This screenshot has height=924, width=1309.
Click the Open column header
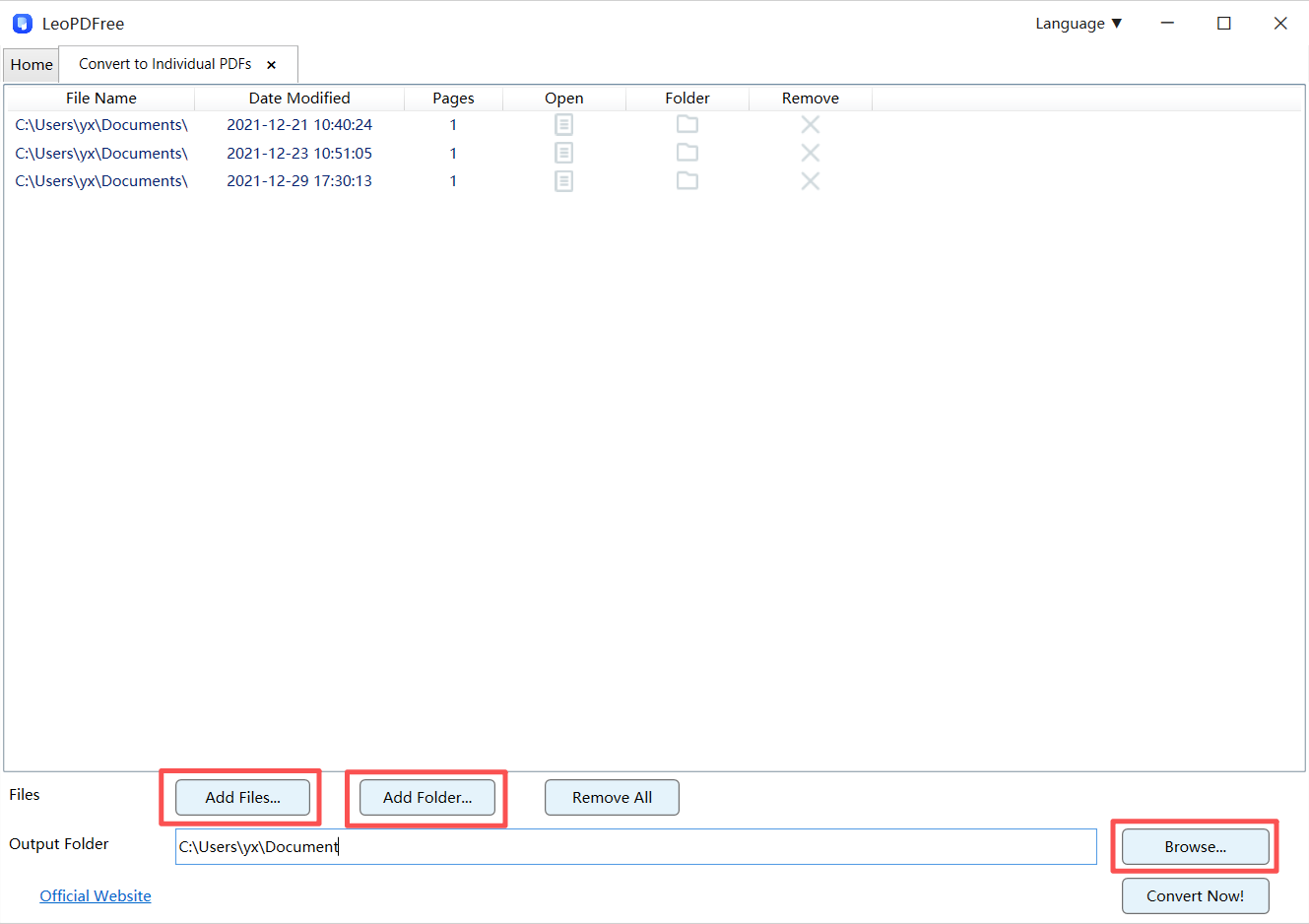click(564, 99)
